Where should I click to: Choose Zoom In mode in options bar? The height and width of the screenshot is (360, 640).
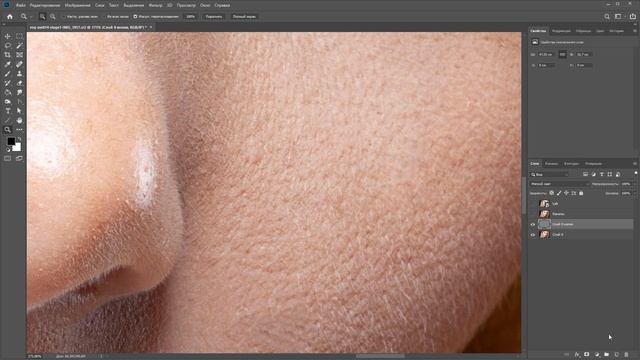click(x=42, y=17)
